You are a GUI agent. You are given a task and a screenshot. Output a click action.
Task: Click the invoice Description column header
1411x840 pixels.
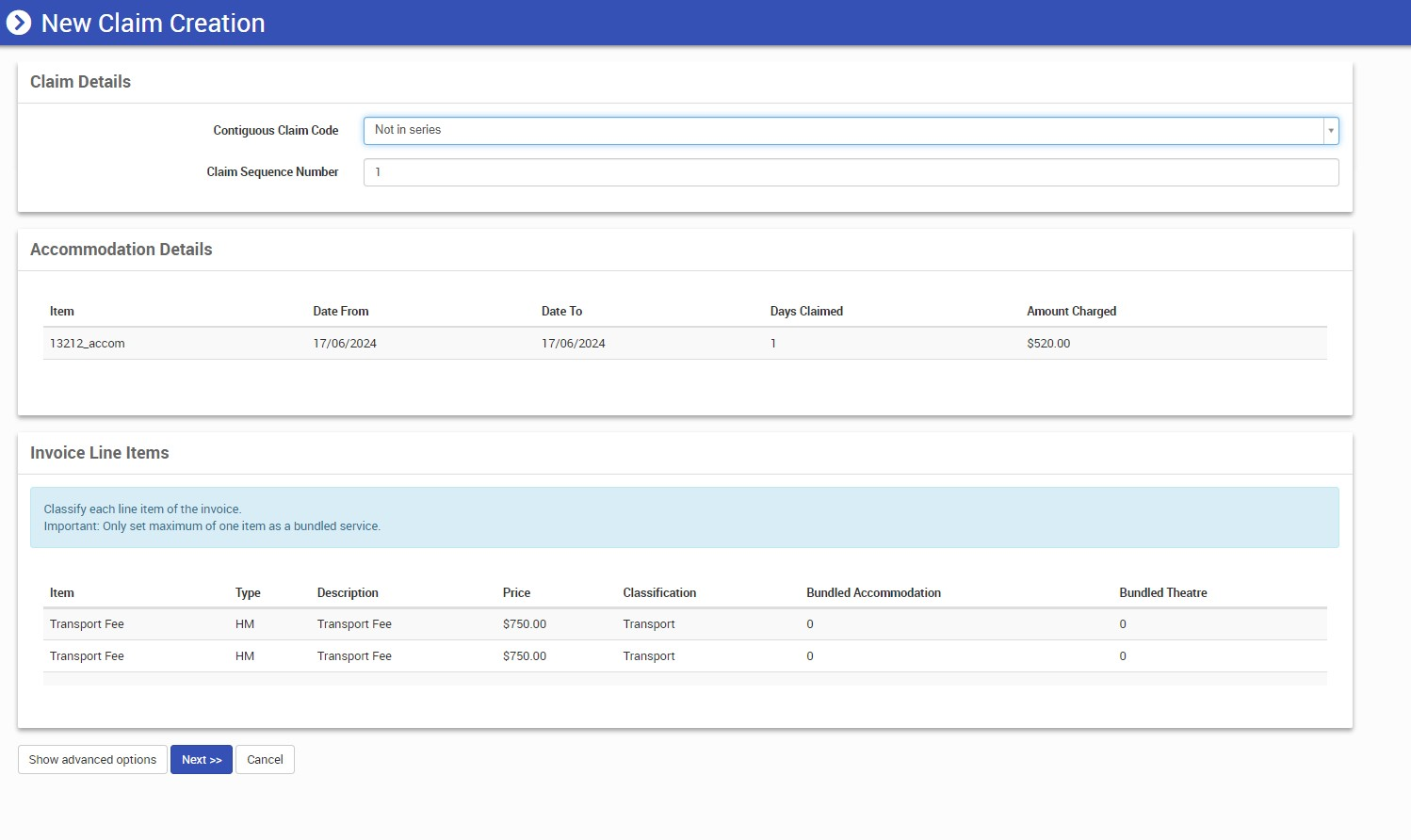click(x=348, y=593)
